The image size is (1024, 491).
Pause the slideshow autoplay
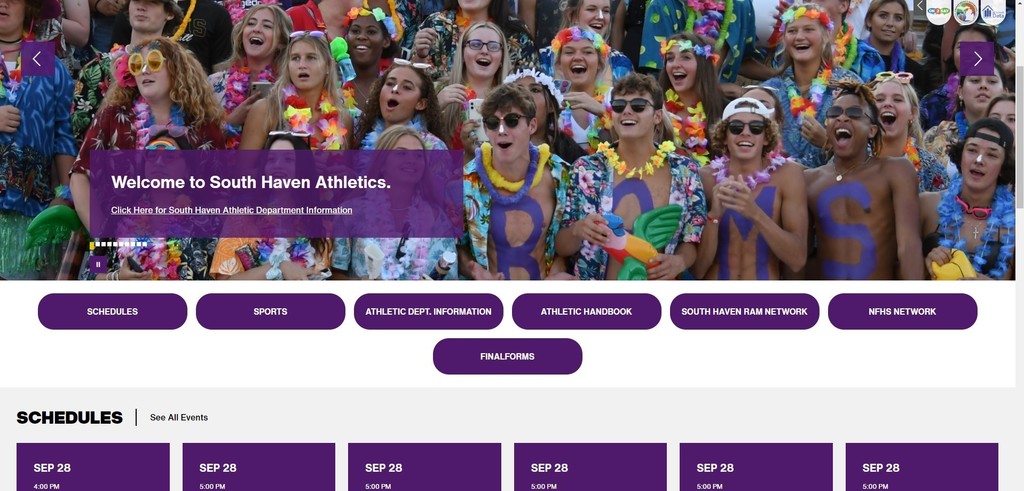point(98,264)
